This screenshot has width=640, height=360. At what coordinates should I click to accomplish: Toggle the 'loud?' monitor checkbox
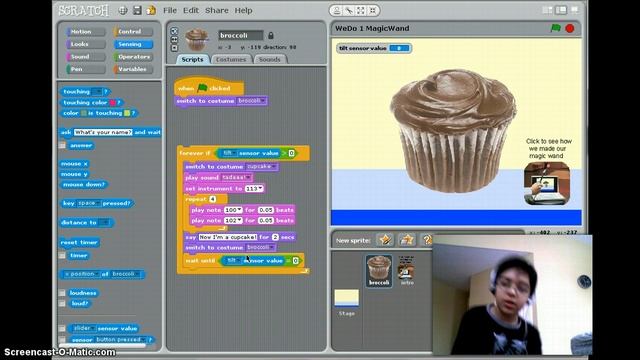62,303
